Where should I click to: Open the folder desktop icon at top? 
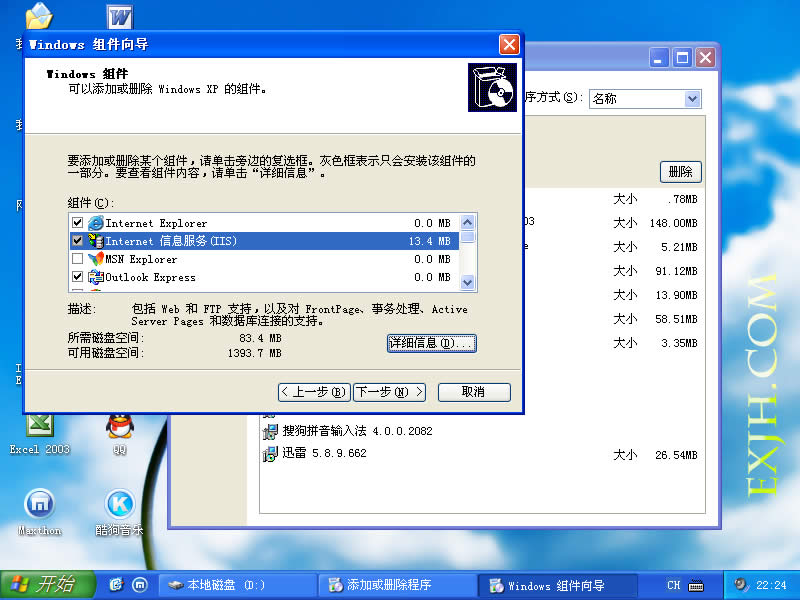(39, 16)
